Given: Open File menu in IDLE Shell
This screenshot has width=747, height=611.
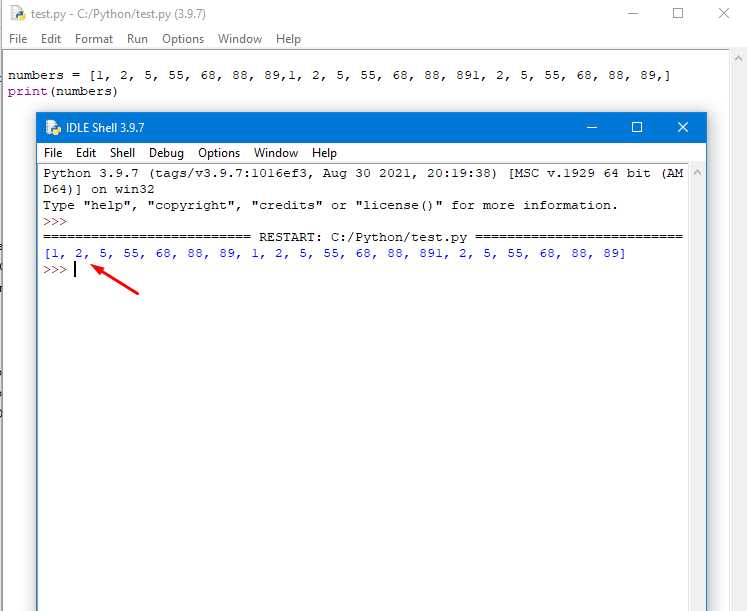Looking at the screenshot, I should click(x=53, y=153).
